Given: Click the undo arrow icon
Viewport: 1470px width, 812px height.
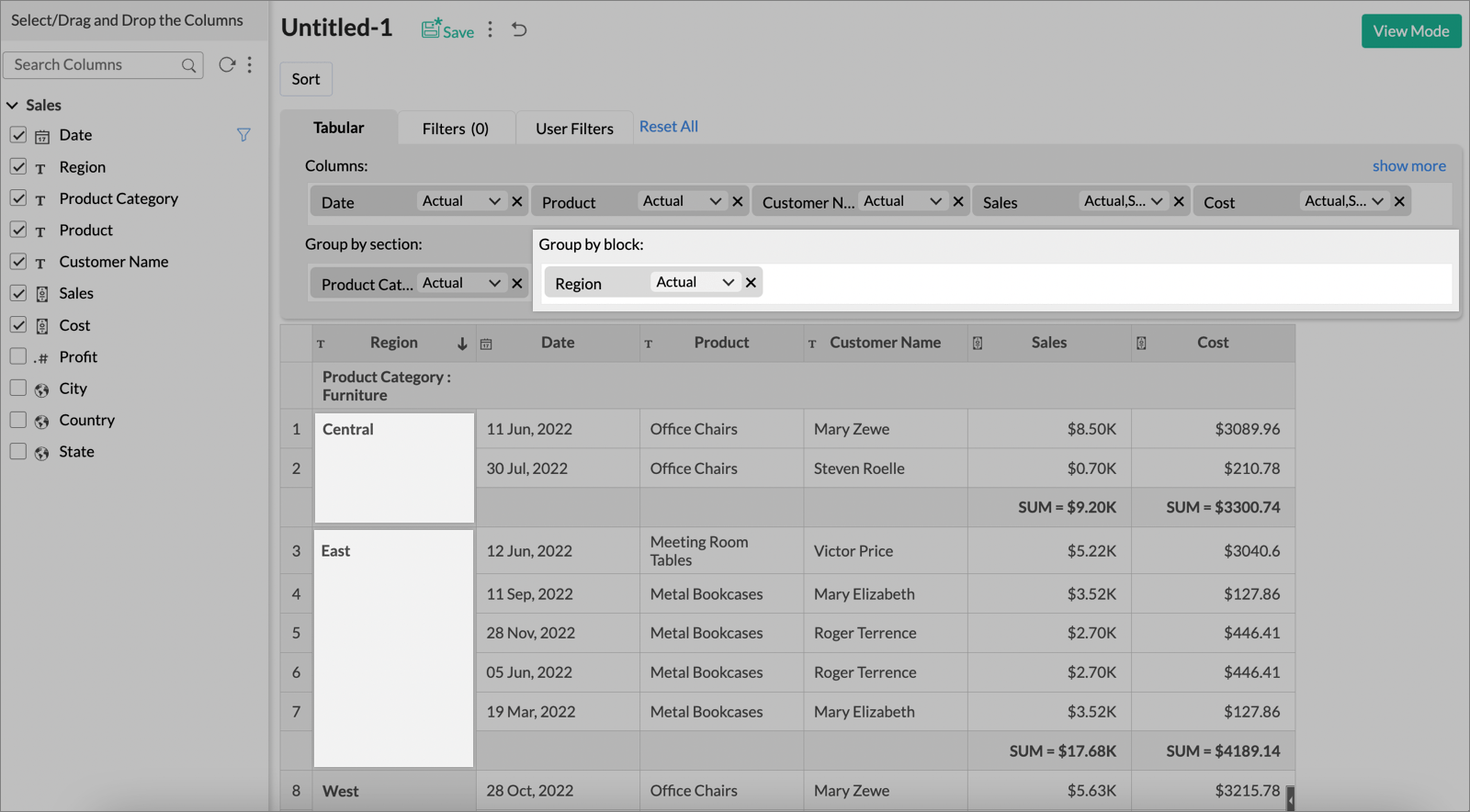Looking at the screenshot, I should [x=519, y=29].
